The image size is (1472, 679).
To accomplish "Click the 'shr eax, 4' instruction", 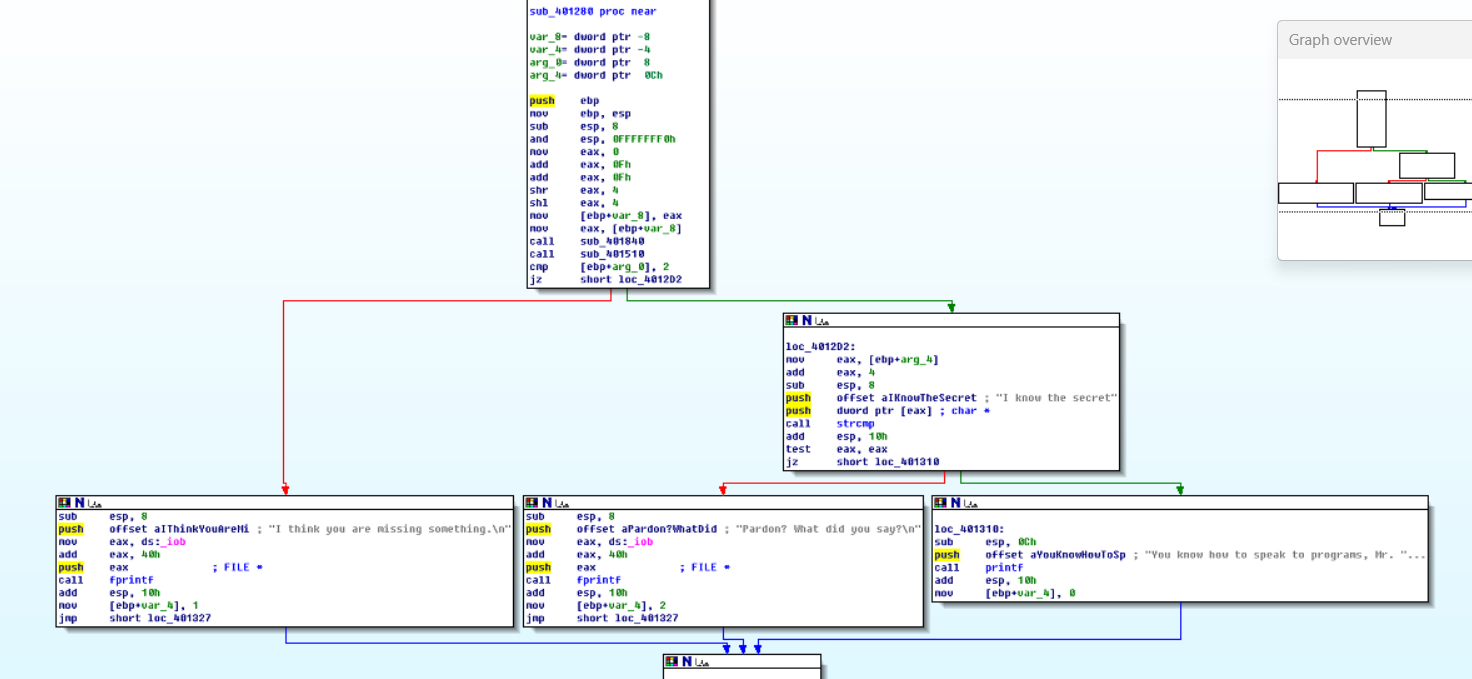I will (x=574, y=190).
